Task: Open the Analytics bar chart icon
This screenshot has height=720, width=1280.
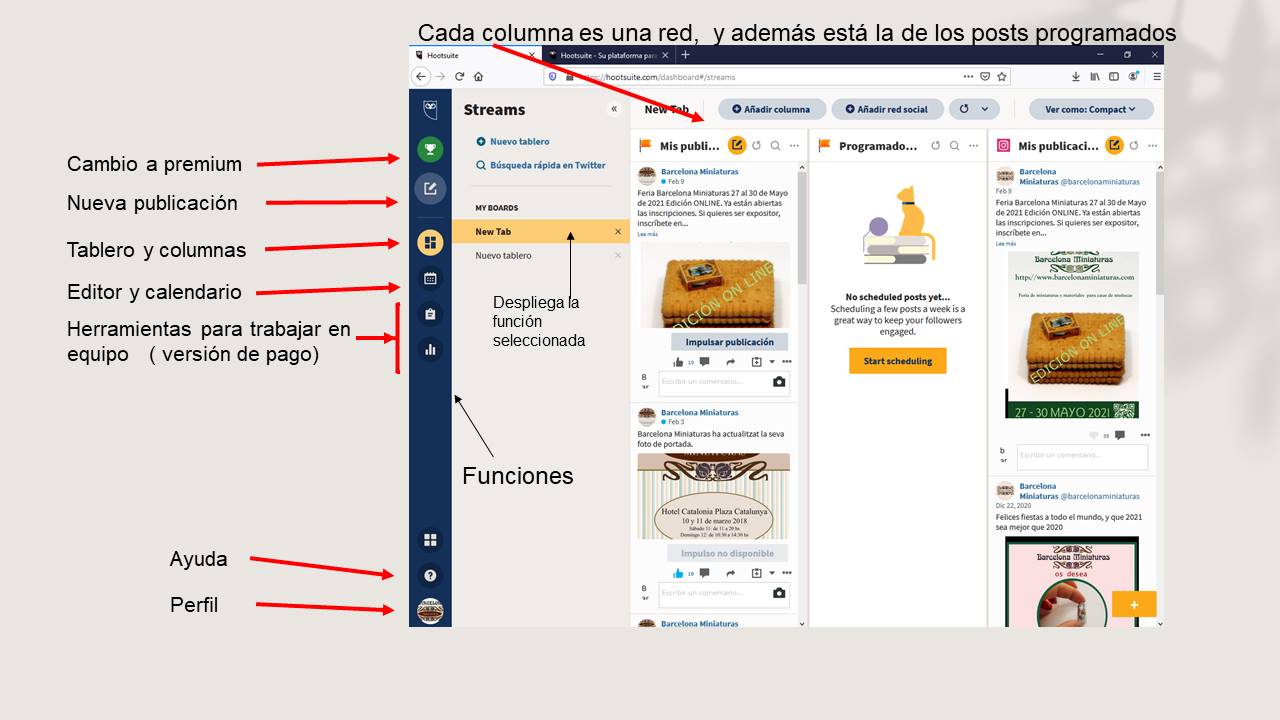Action: [x=430, y=350]
